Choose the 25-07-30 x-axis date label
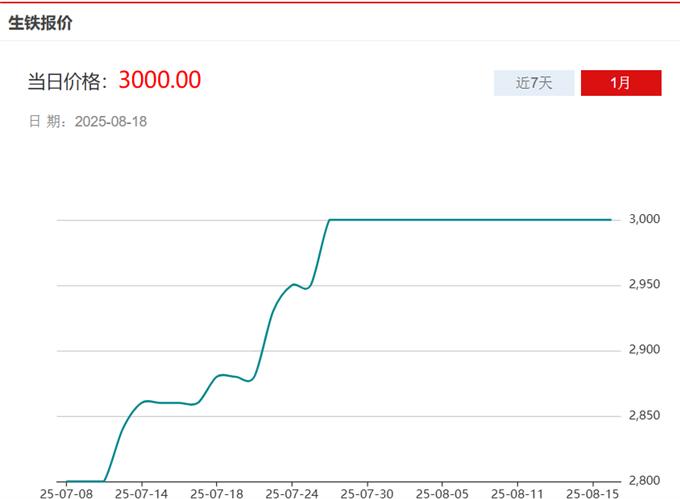The height and width of the screenshot is (499, 680). tap(367, 492)
